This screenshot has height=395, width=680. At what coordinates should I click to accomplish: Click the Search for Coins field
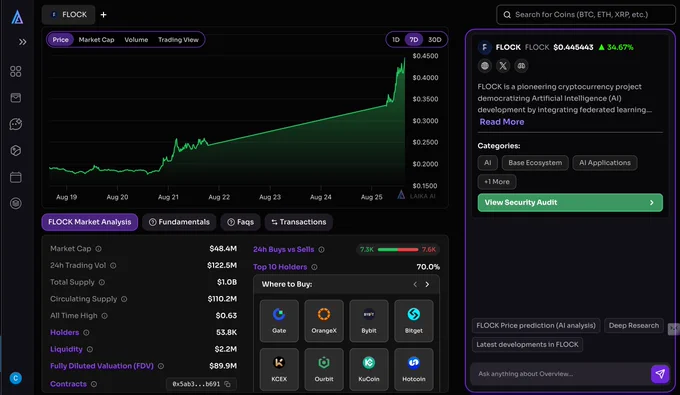585,15
